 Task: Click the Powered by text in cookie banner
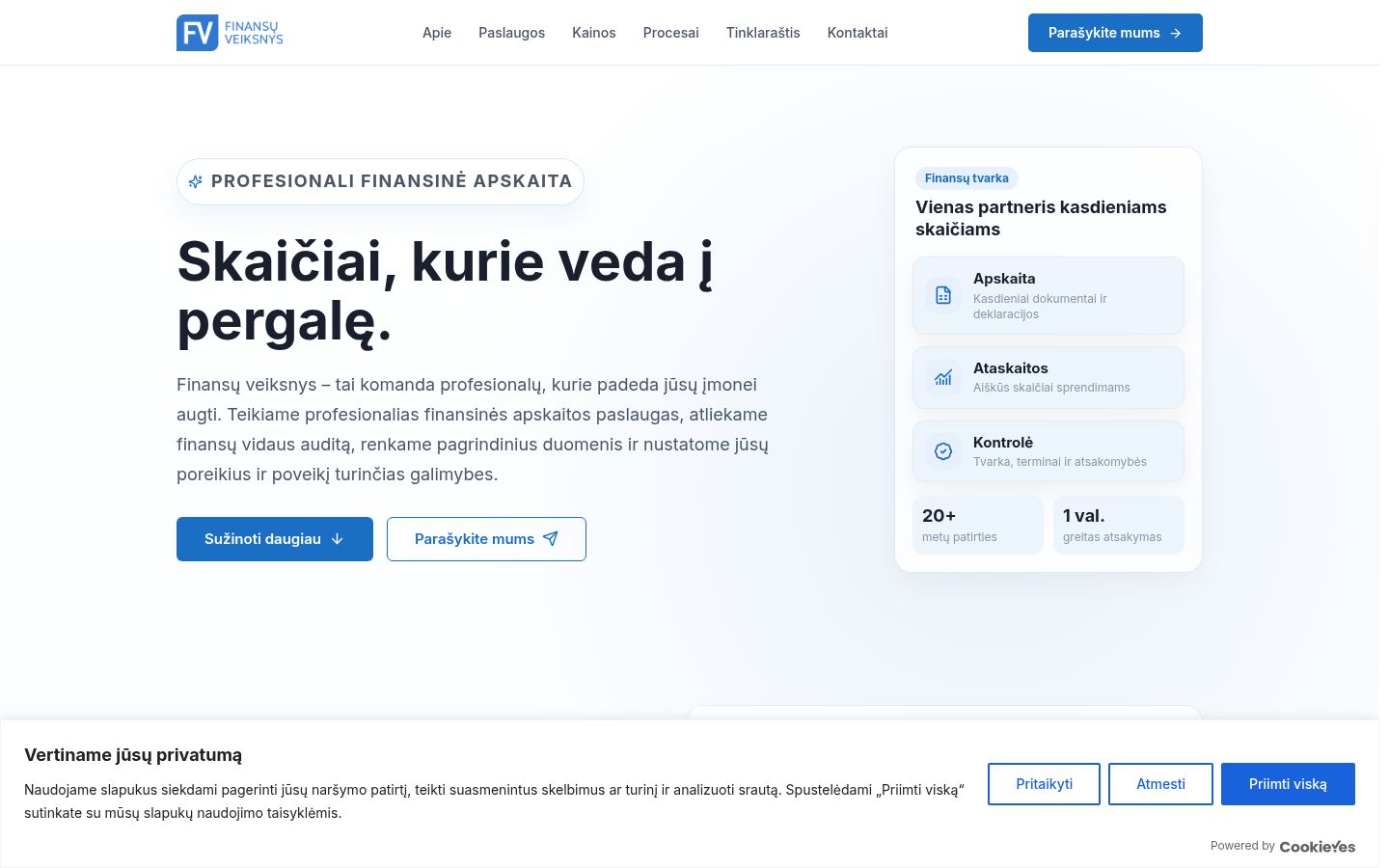(x=1242, y=846)
